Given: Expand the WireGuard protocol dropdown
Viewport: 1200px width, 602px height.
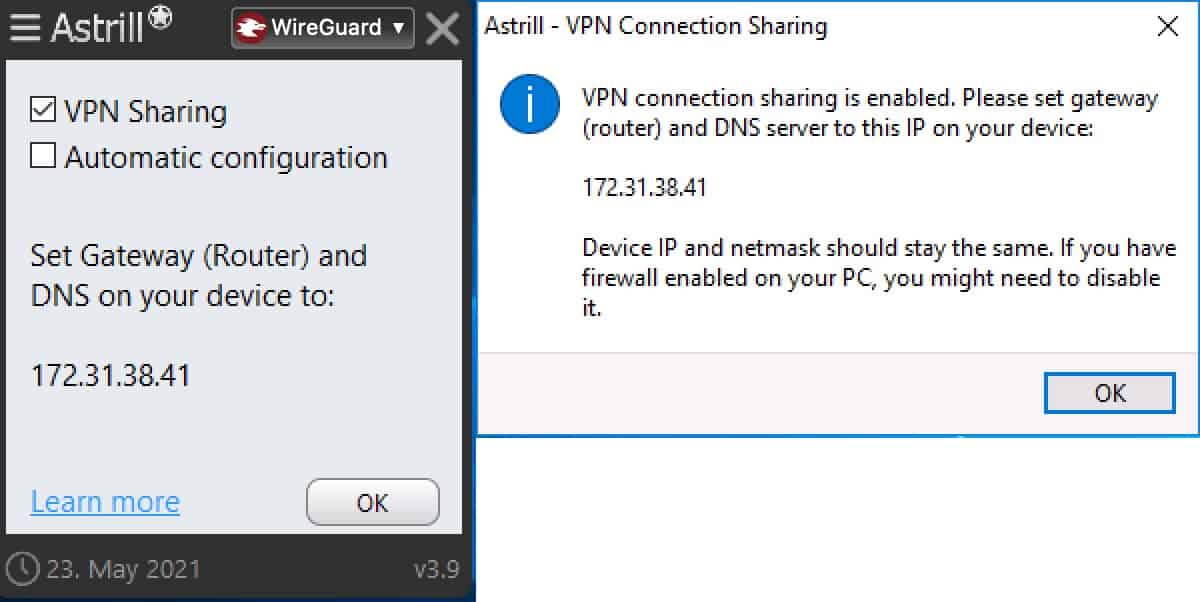Looking at the screenshot, I should tap(323, 28).
